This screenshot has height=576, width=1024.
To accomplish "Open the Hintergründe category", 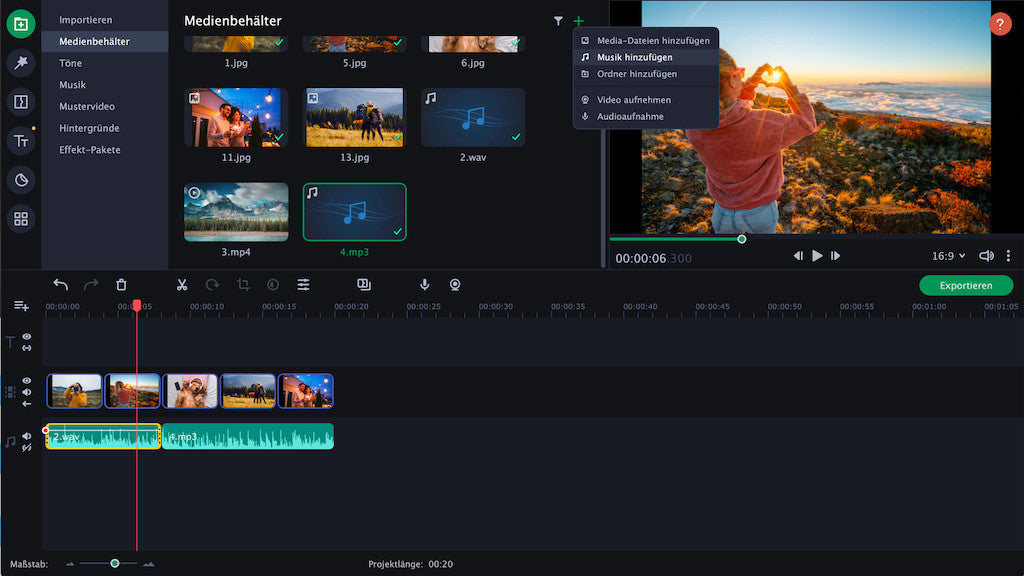I will [89, 128].
